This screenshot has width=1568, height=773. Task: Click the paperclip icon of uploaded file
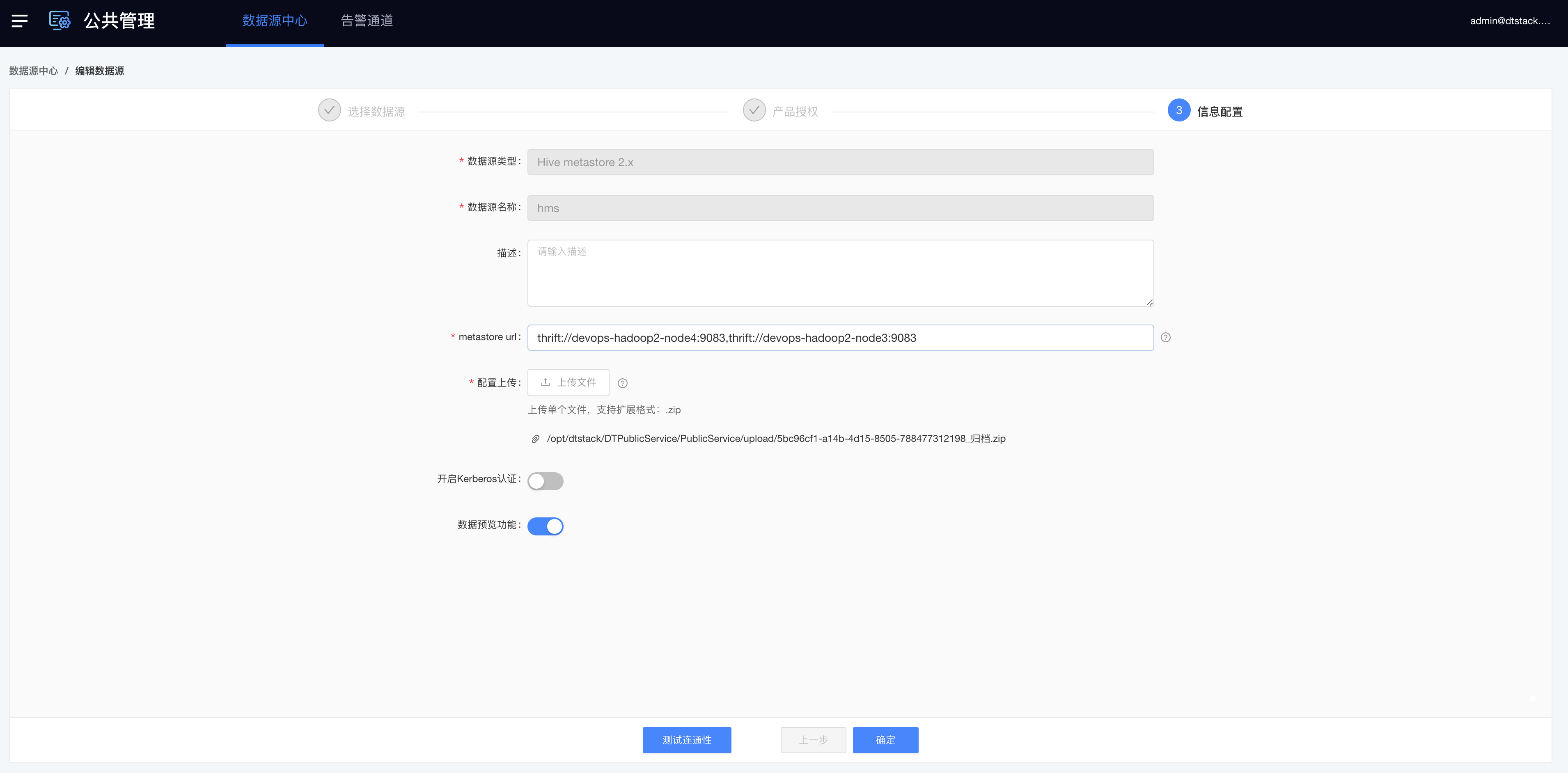point(535,439)
